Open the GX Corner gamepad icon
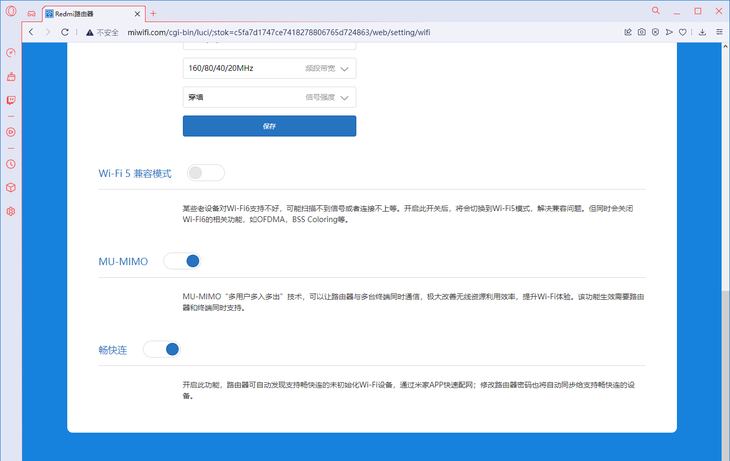The image size is (730, 461). click(x=31, y=13)
